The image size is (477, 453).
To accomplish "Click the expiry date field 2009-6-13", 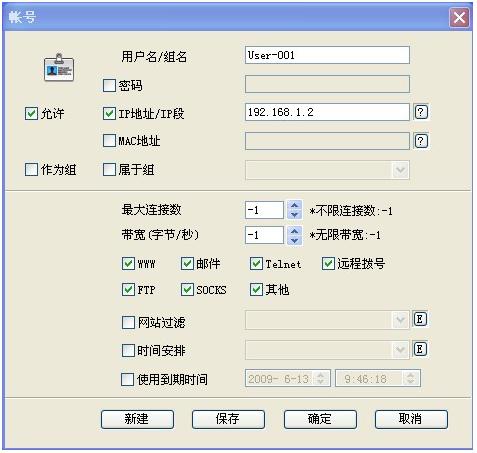I will click(x=288, y=378).
